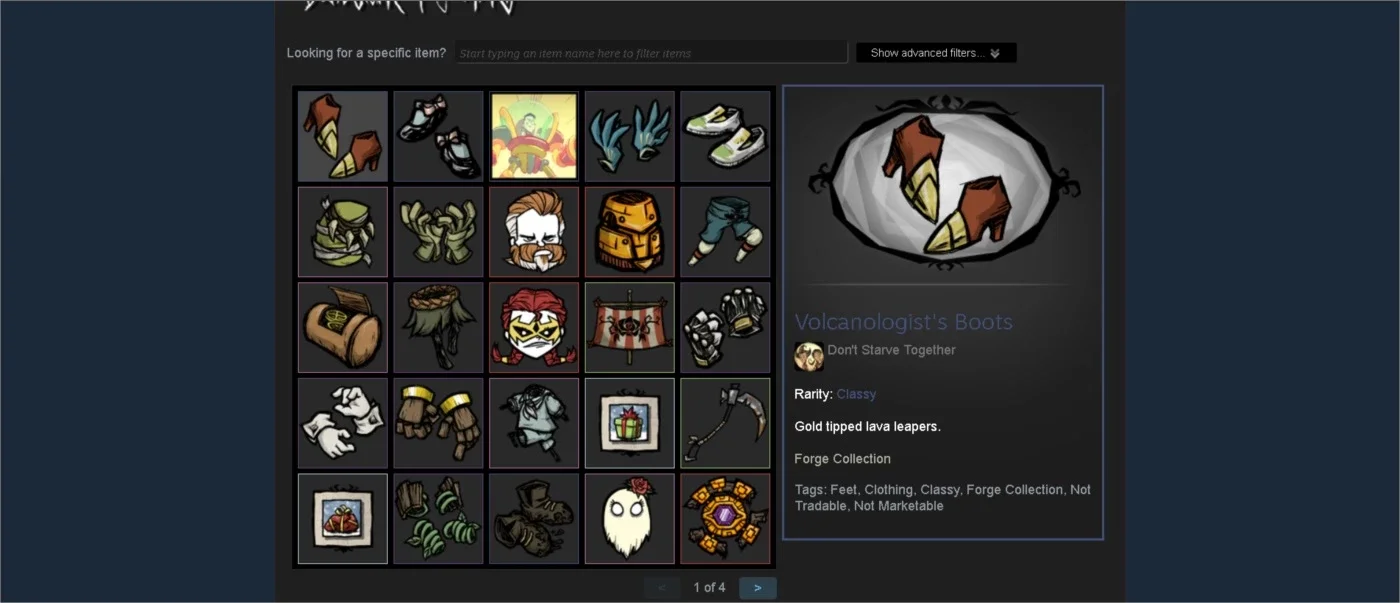Viewport: 1400px width, 603px height.
Task: Click the item name filter input field
Action: pos(651,53)
